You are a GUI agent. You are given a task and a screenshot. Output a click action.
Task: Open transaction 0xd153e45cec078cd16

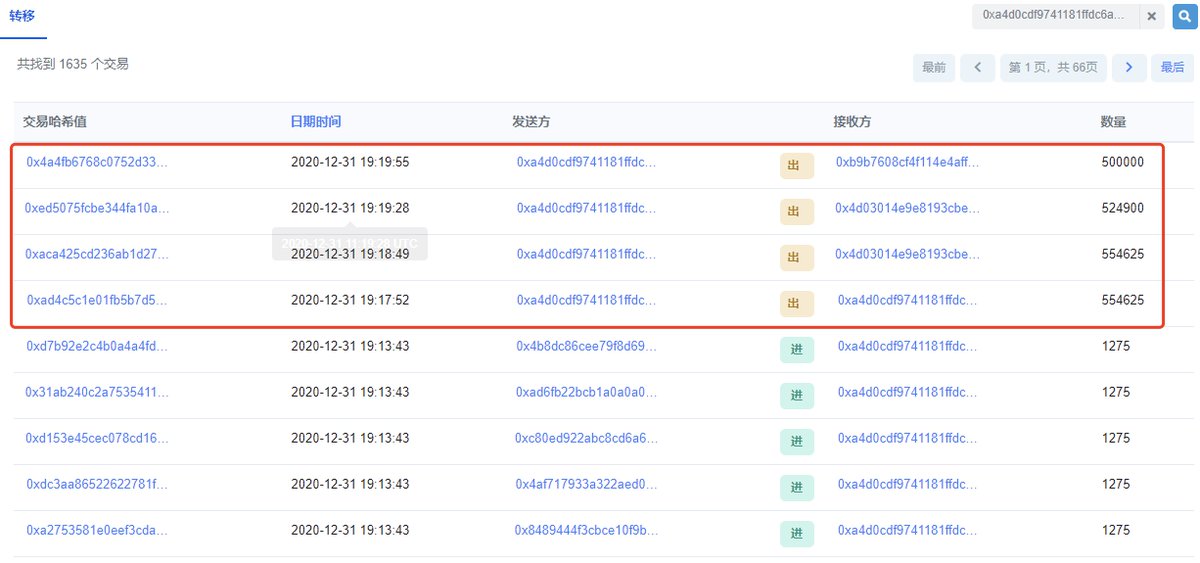98,438
